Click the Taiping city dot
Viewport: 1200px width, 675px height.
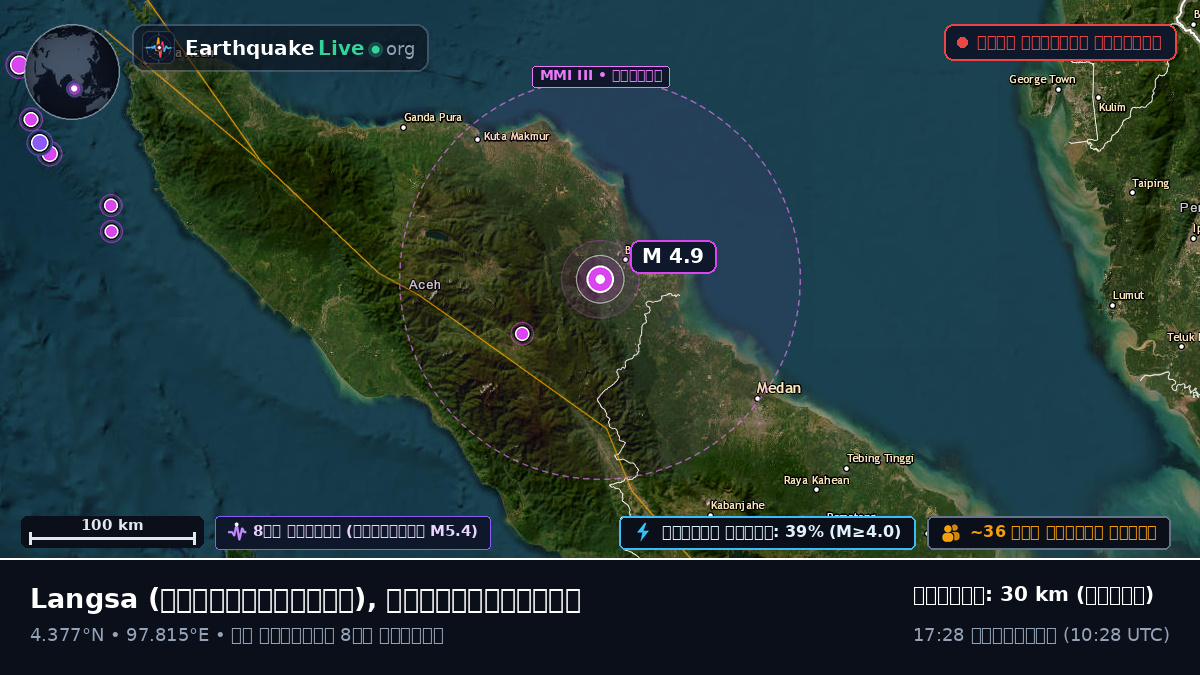coord(1132,193)
